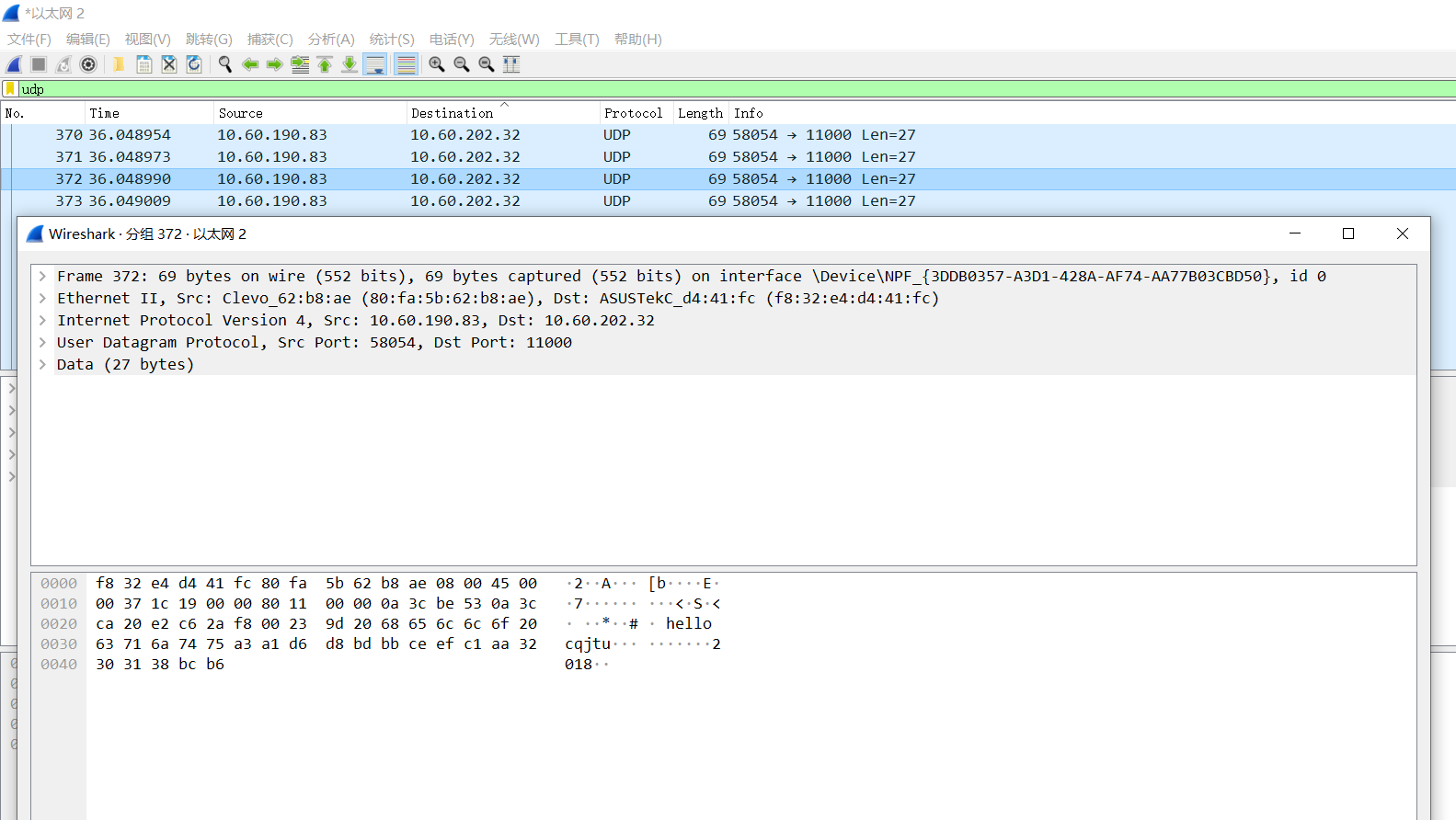Viewport: 1456px width, 820px height.
Task: Toggle packet list colorization
Action: coord(406,64)
